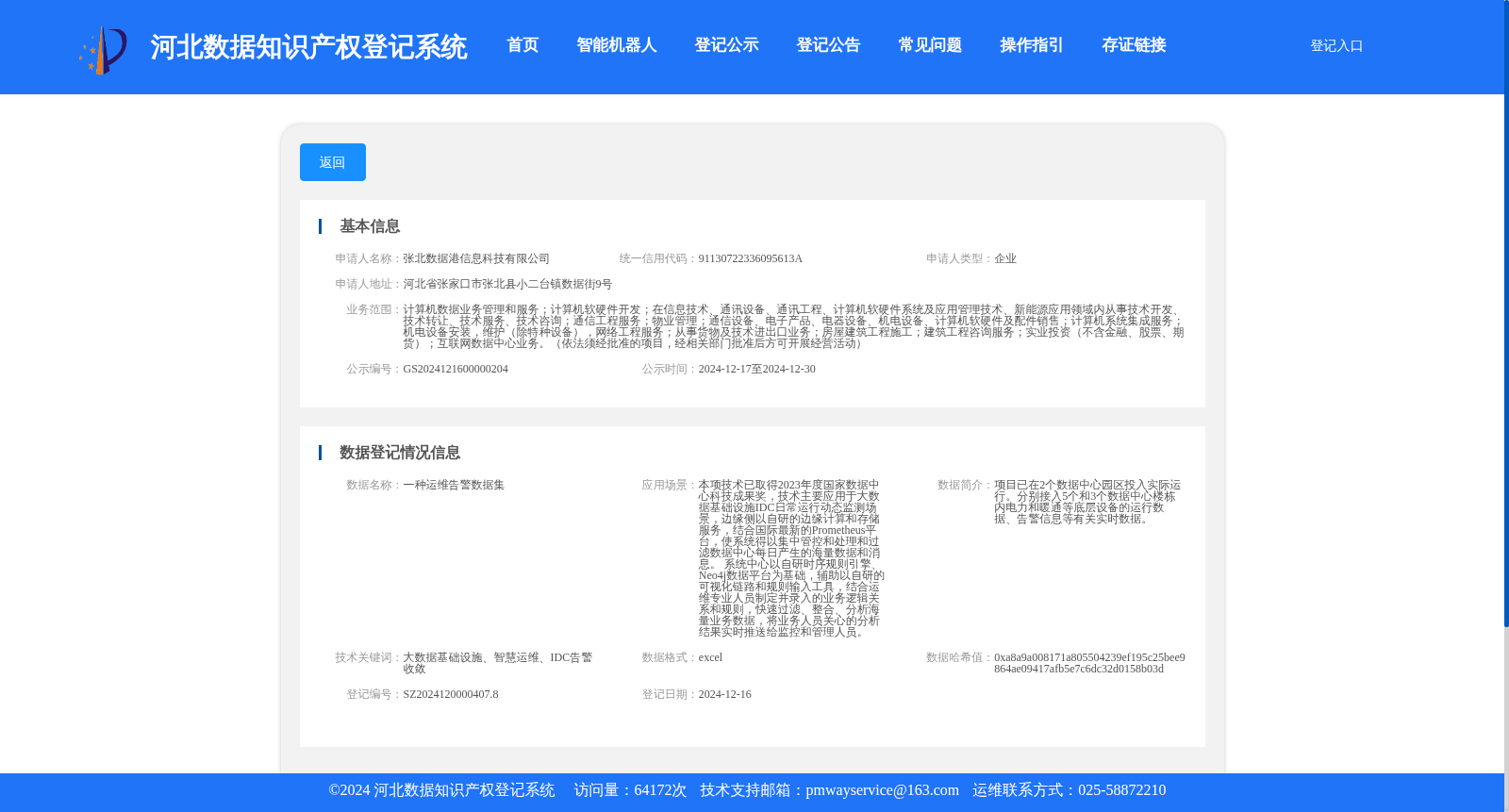Go to 登记公示 in navigation
Screen dimensions: 1509x812
(x=726, y=45)
